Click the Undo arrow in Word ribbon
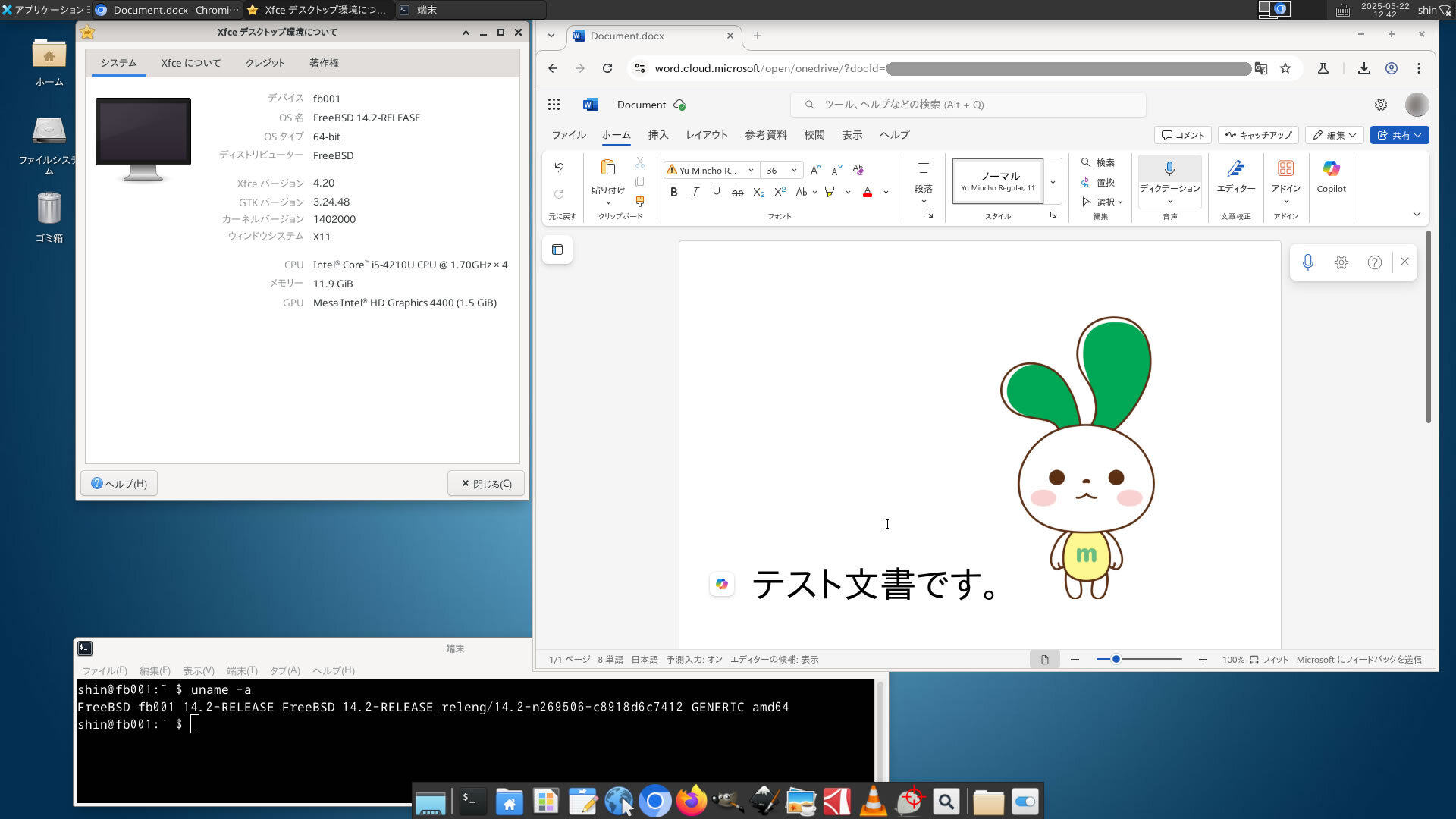1456x819 pixels. [559, 168]
